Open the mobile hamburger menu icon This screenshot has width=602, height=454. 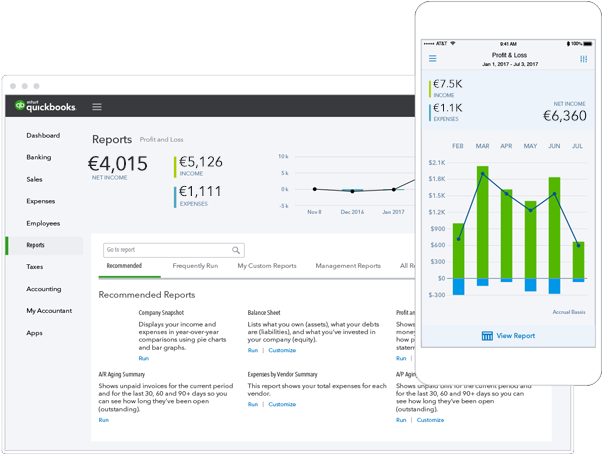point(432,58)
